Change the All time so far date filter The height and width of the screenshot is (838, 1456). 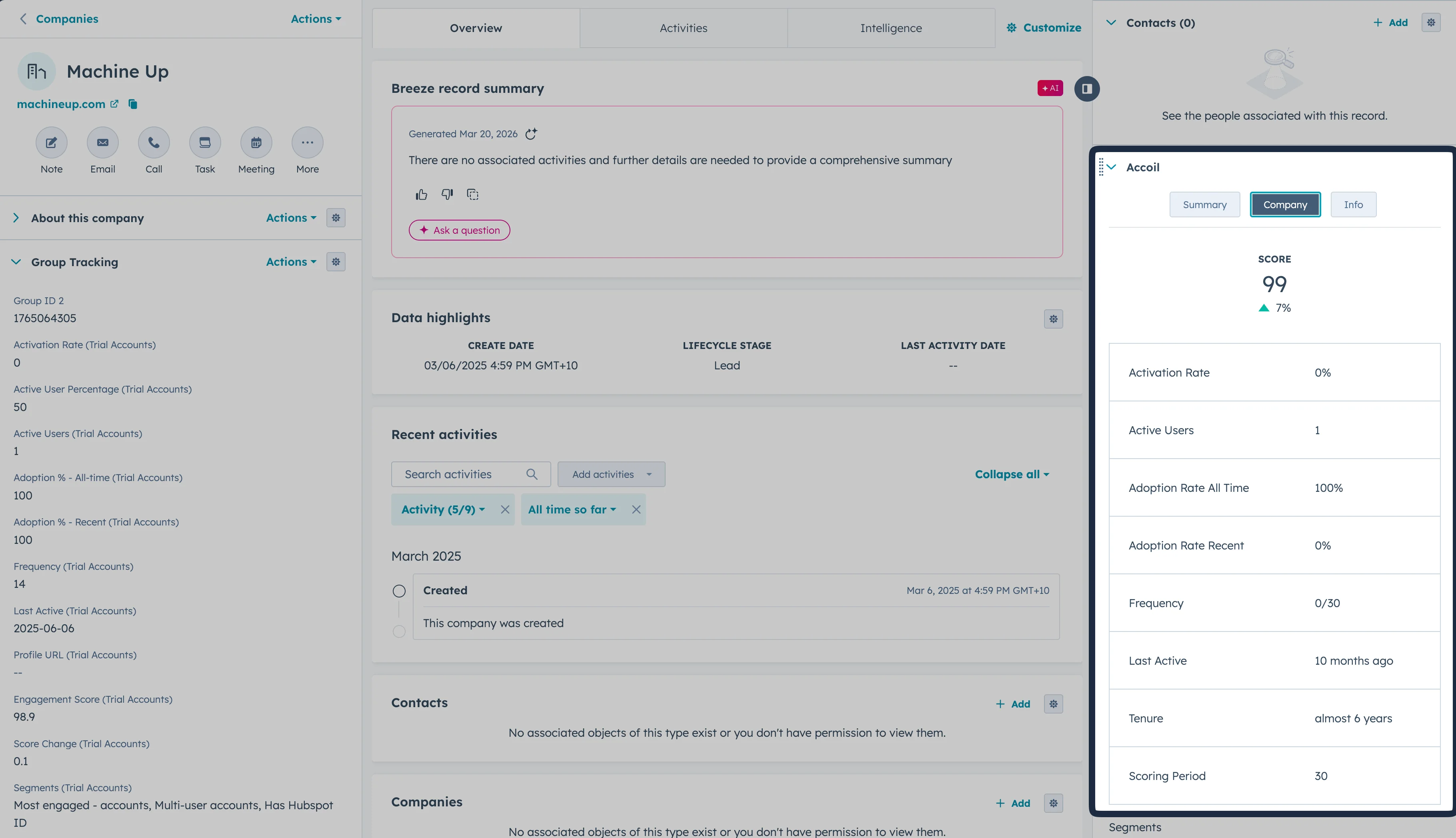pyautogui.click(x=571, y=509)
